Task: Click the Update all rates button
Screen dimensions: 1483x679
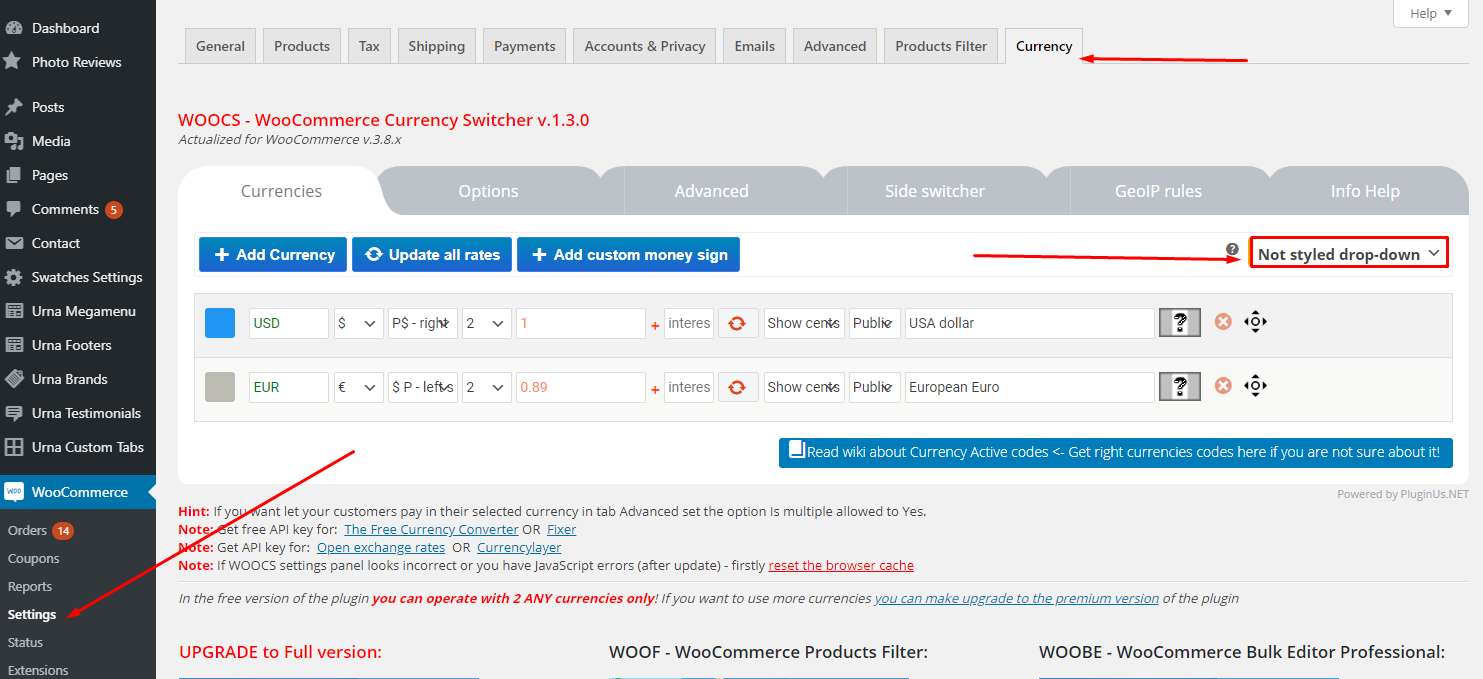Action: [432, 255]
